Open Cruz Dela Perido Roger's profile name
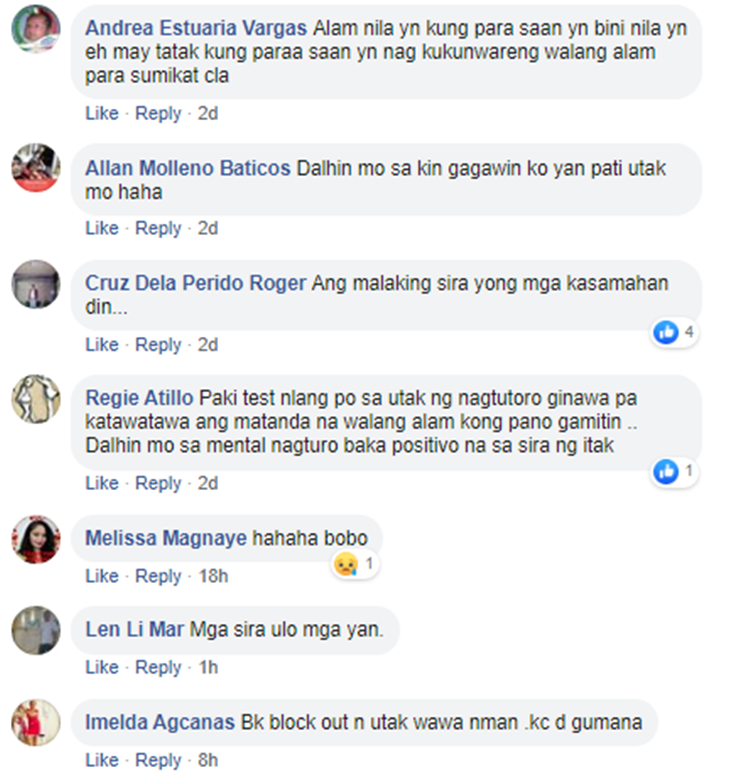The width and height of the screenshot is (750, 782). (195, 283)
